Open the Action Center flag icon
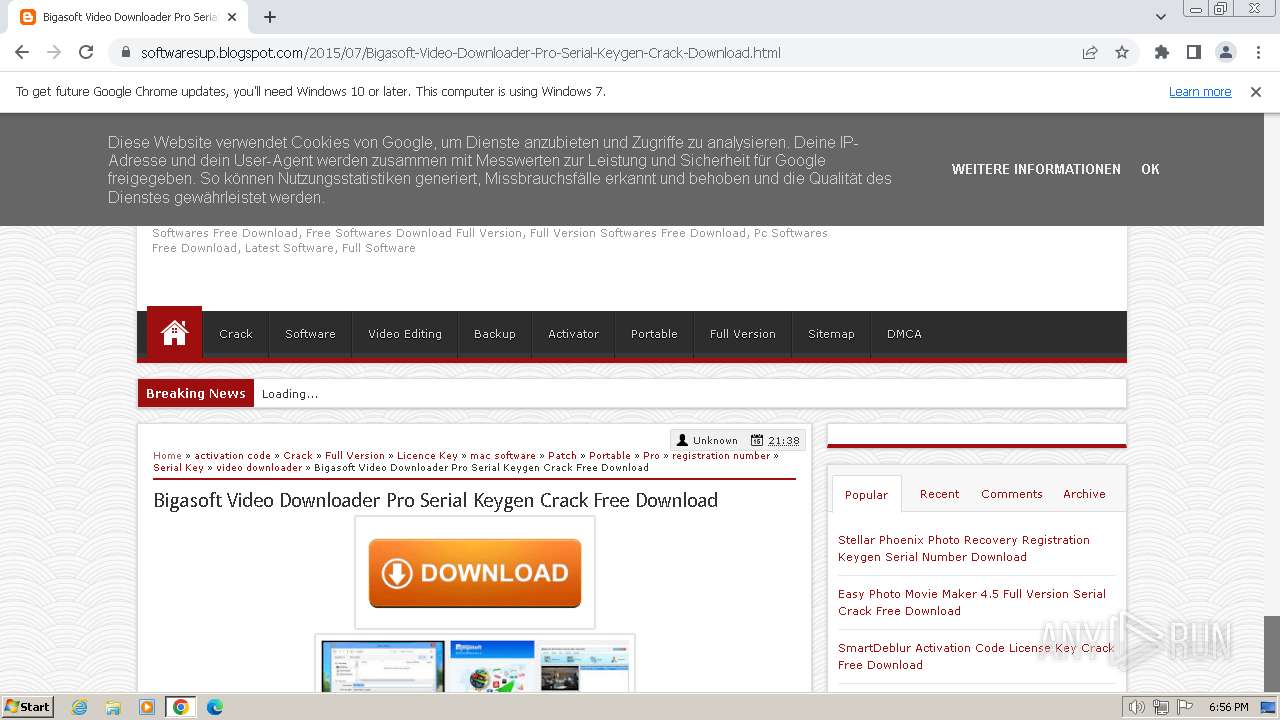This screenshot has height=720, width=1280. (1183, 707)
